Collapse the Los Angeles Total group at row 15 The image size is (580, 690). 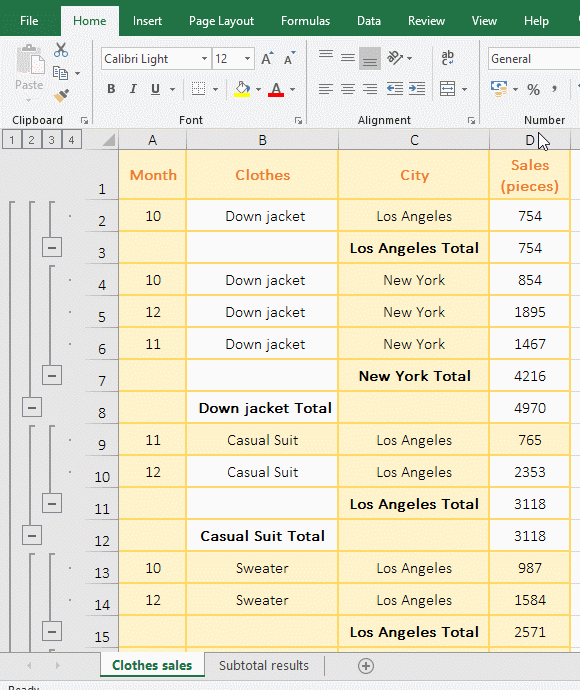click(51, 631)
